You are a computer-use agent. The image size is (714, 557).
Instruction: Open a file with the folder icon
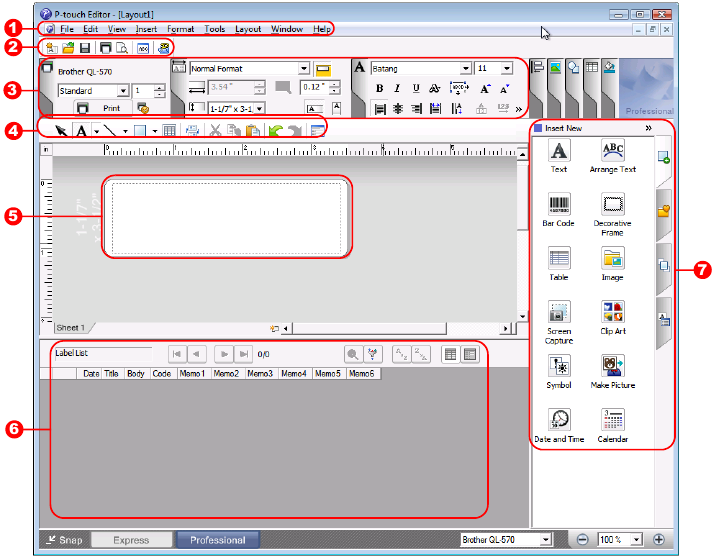68,48
